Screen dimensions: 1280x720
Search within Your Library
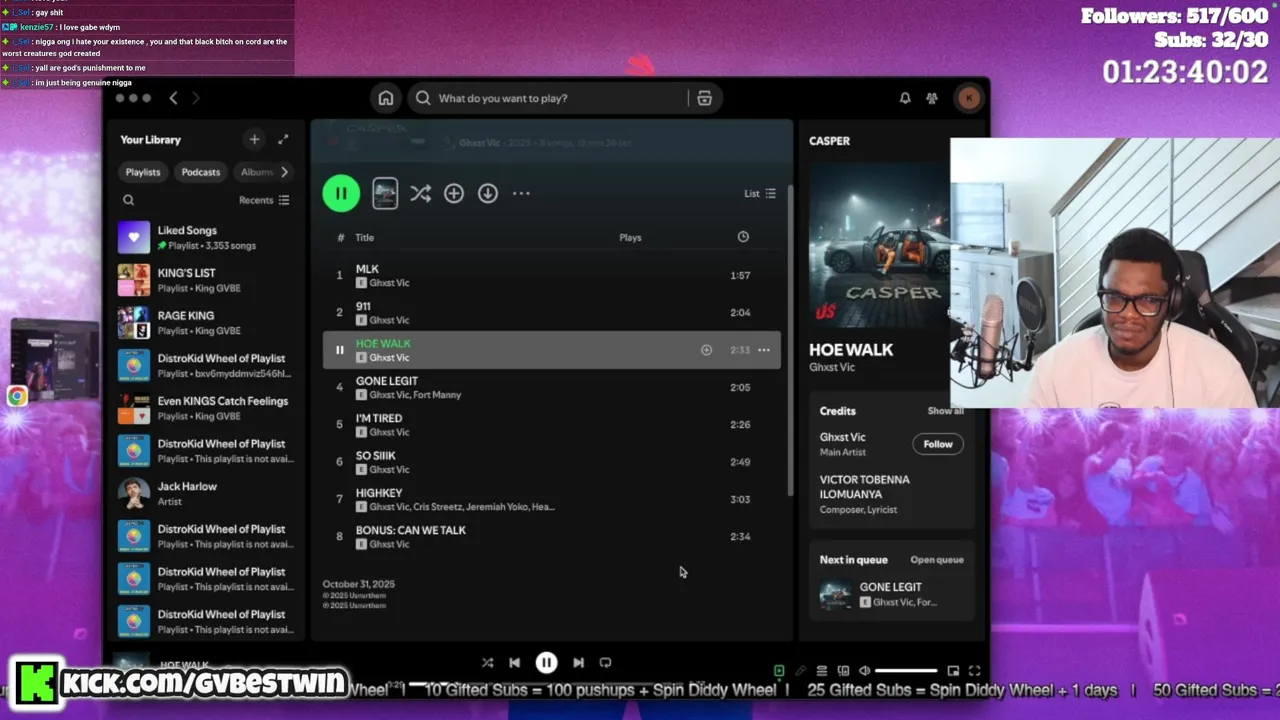click(x=128, y=200)
